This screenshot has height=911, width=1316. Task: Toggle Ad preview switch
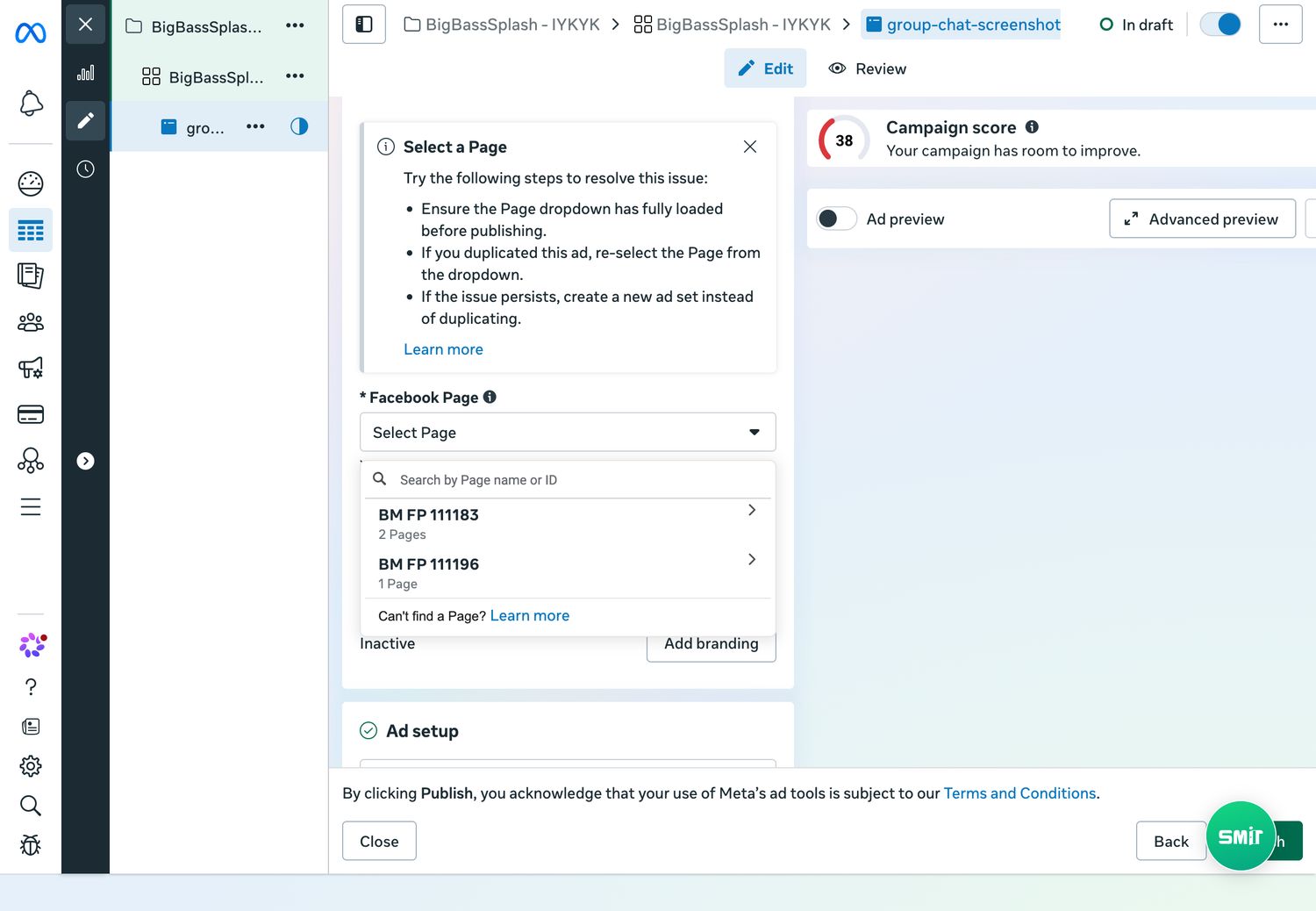tap(836, 219)
